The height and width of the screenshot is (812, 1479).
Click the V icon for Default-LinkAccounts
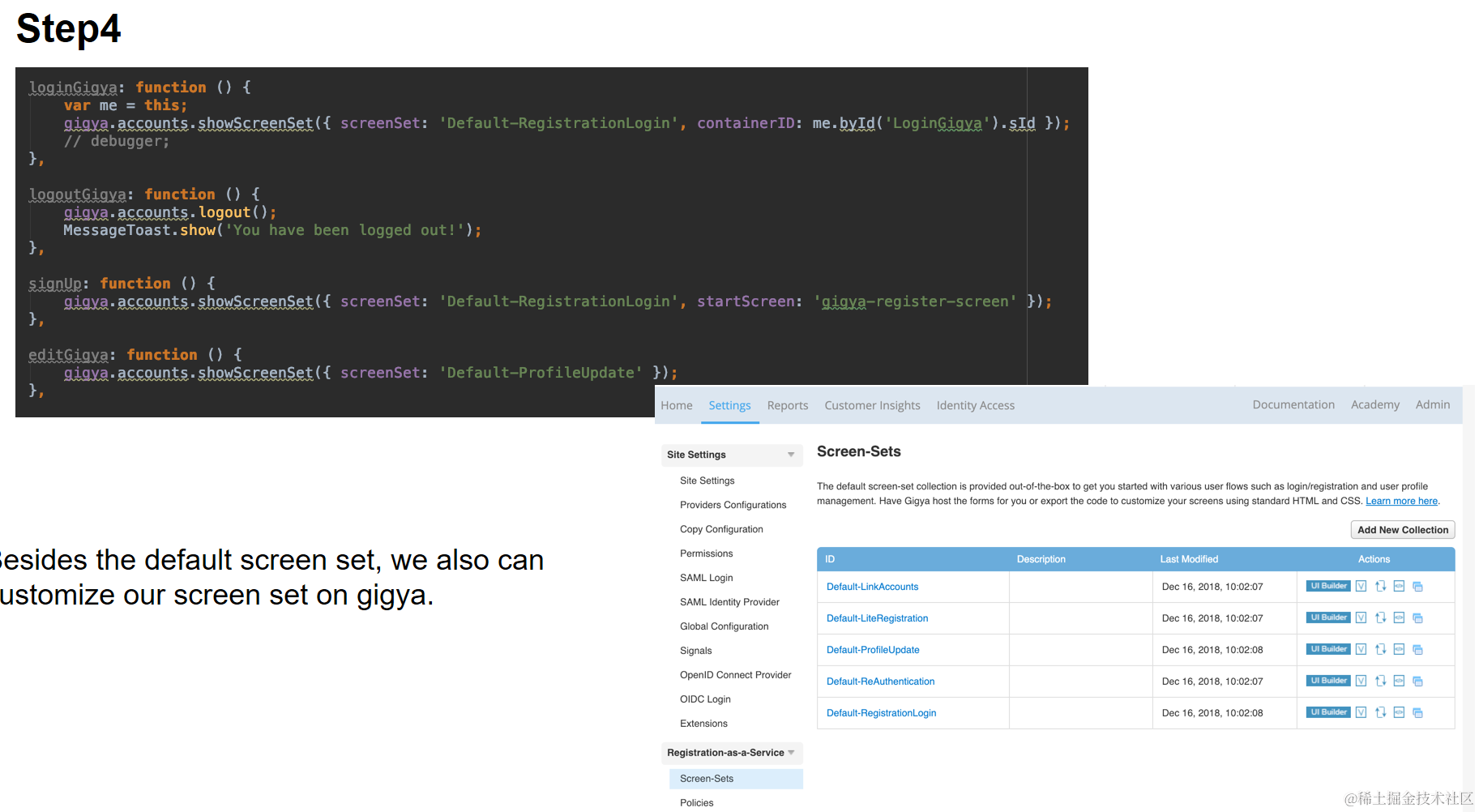1361,586
